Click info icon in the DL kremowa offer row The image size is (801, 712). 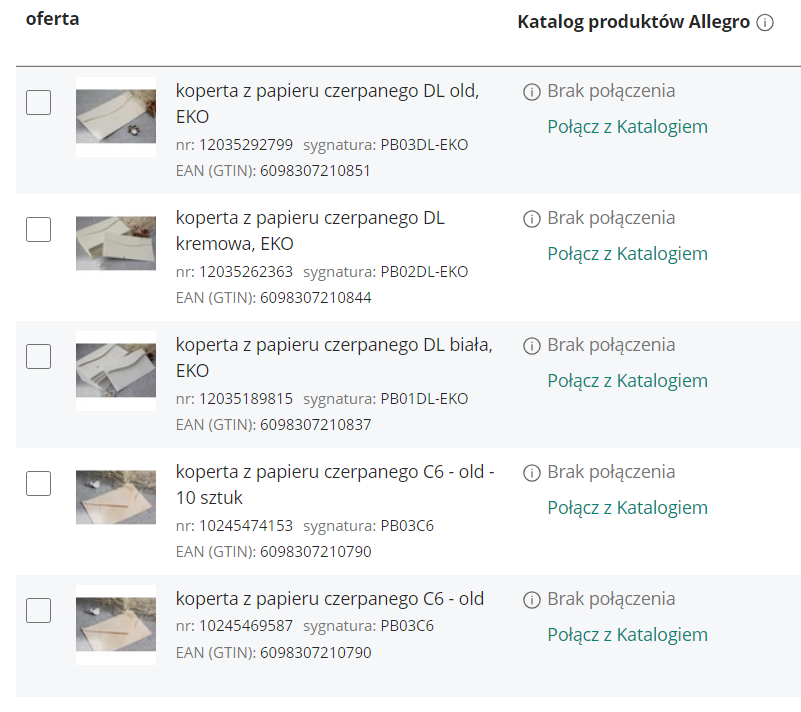[x=531, y=218]
